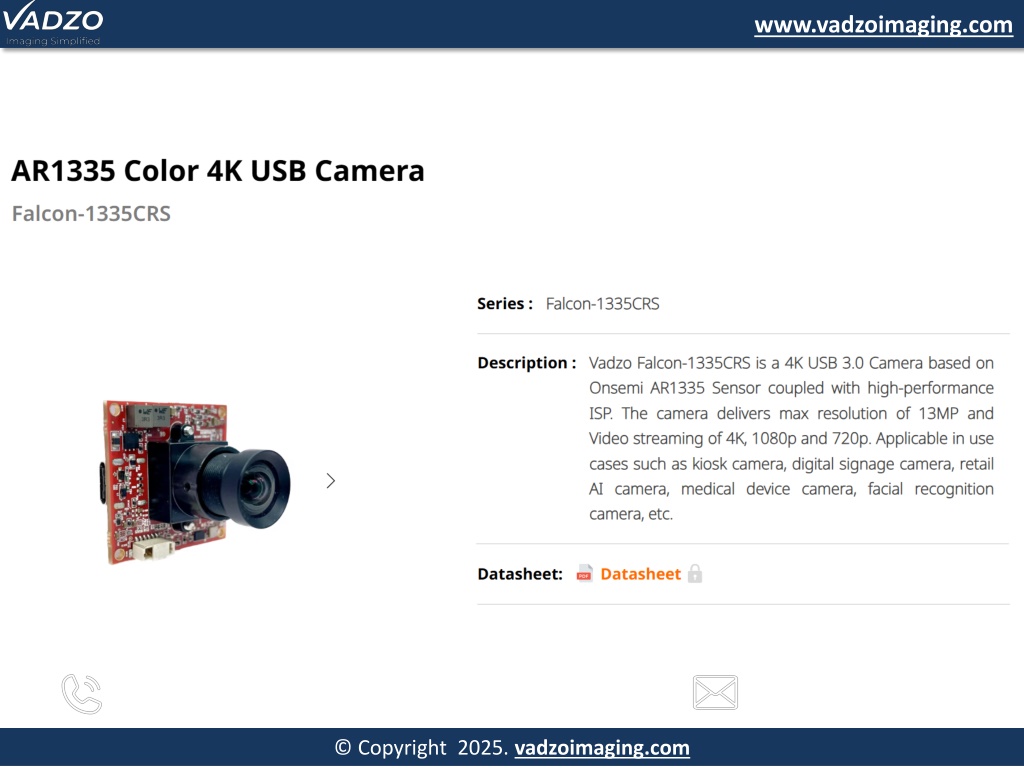Click the product description paragraph
The image size is (1024, 768).
pos(791,438)
